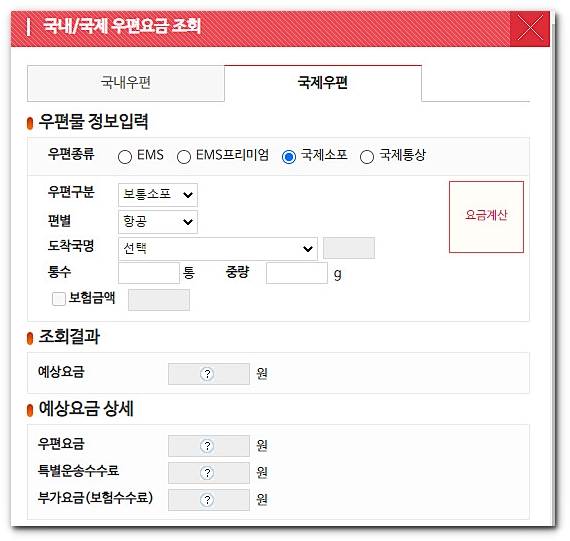Close the 우편요금 조회 dialog with X
This screenshot has height=541, width=570.
pos(530,28)
